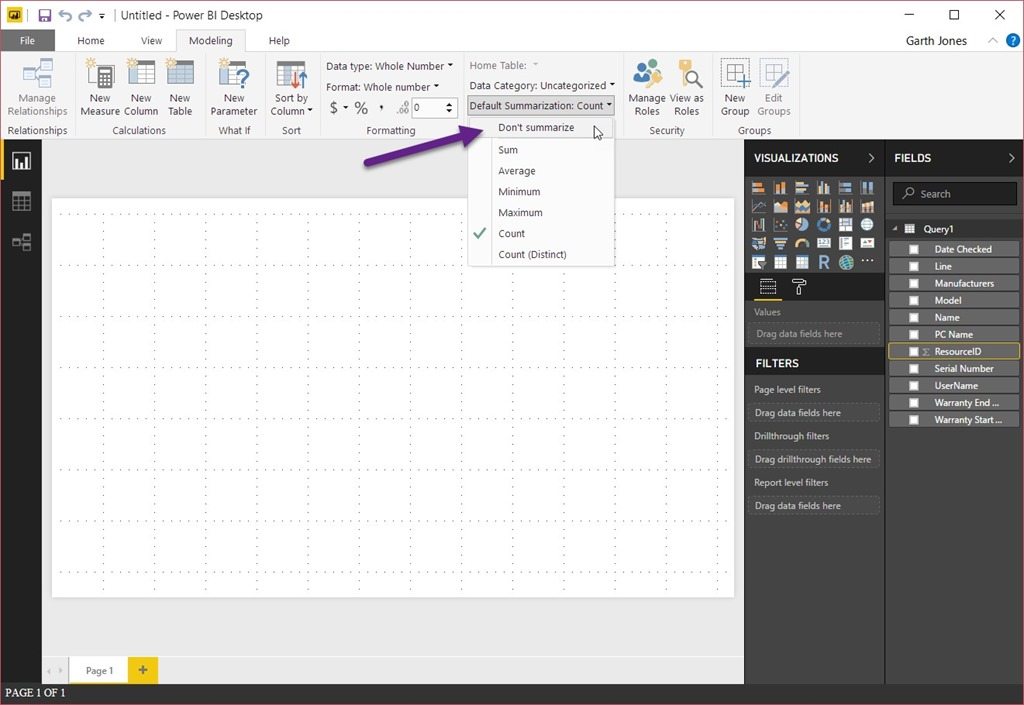Check the Serial Number field
The width and height of the screenshot is (1024, 705).
pyautogui.click(x=914, y=368)
